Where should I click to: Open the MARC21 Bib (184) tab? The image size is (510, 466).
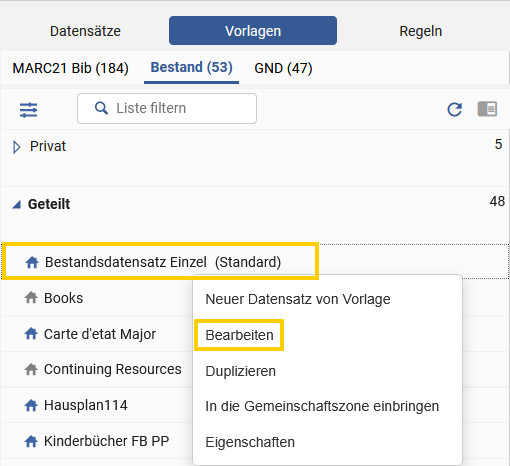[71, 68]
